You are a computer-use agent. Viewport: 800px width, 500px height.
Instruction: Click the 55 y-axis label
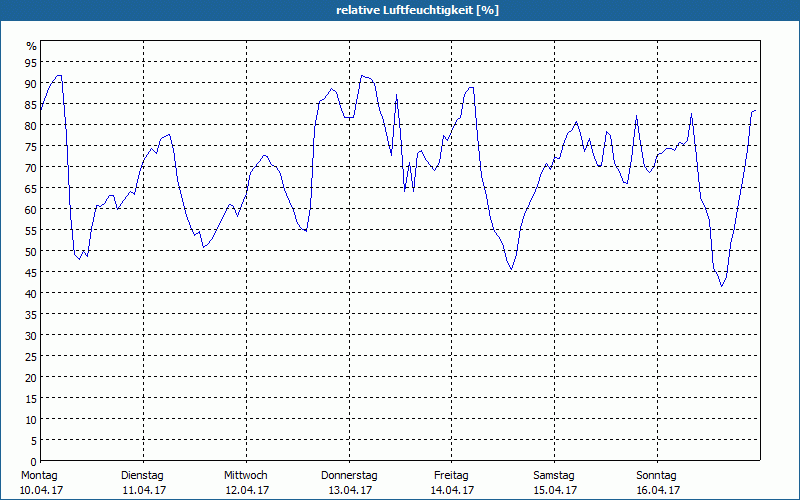(31, 231)
